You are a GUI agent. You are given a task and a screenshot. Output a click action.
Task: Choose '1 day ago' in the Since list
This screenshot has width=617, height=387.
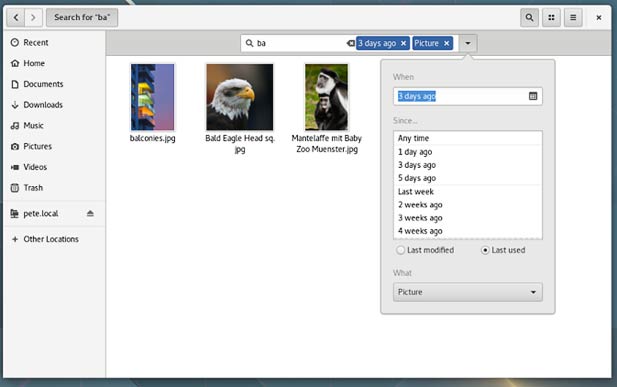(467, 152)
